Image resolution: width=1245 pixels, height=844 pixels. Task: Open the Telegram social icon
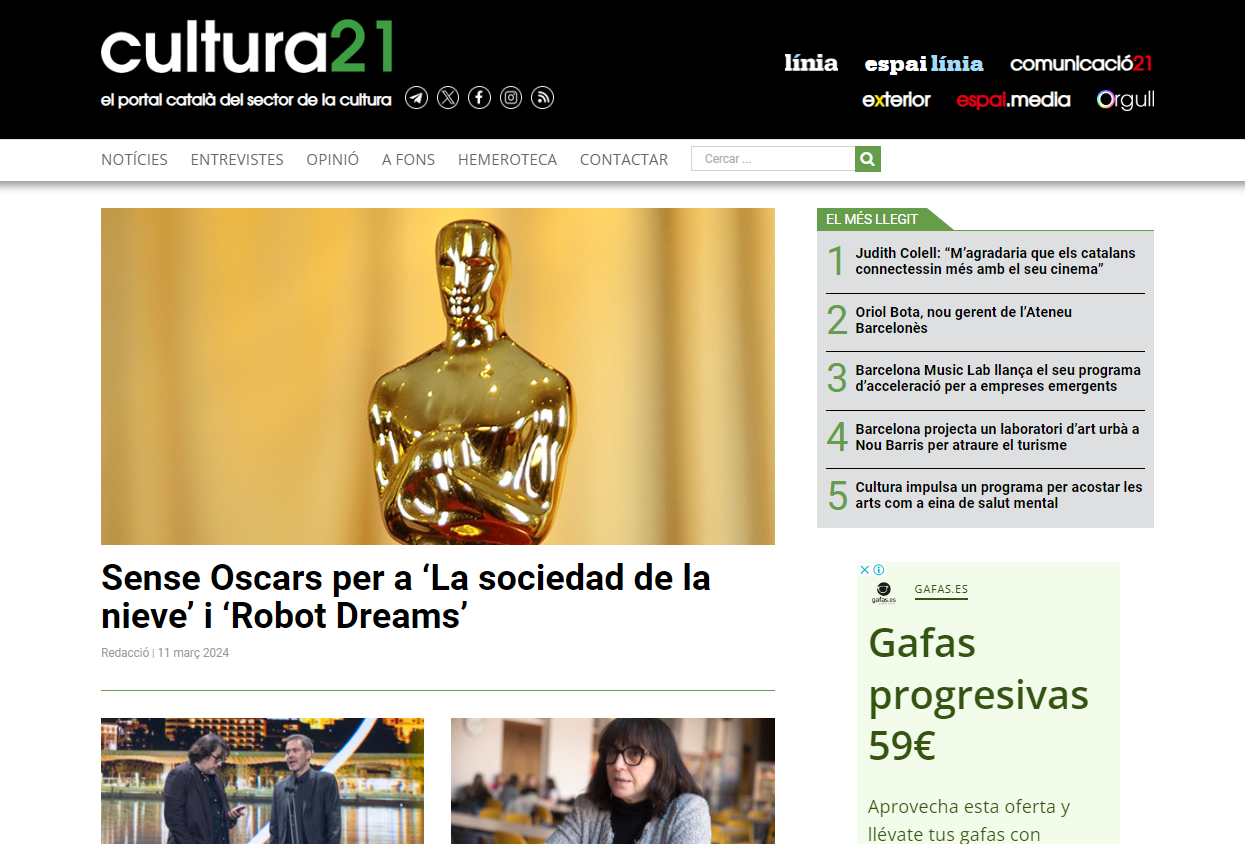tap(416, 98)
